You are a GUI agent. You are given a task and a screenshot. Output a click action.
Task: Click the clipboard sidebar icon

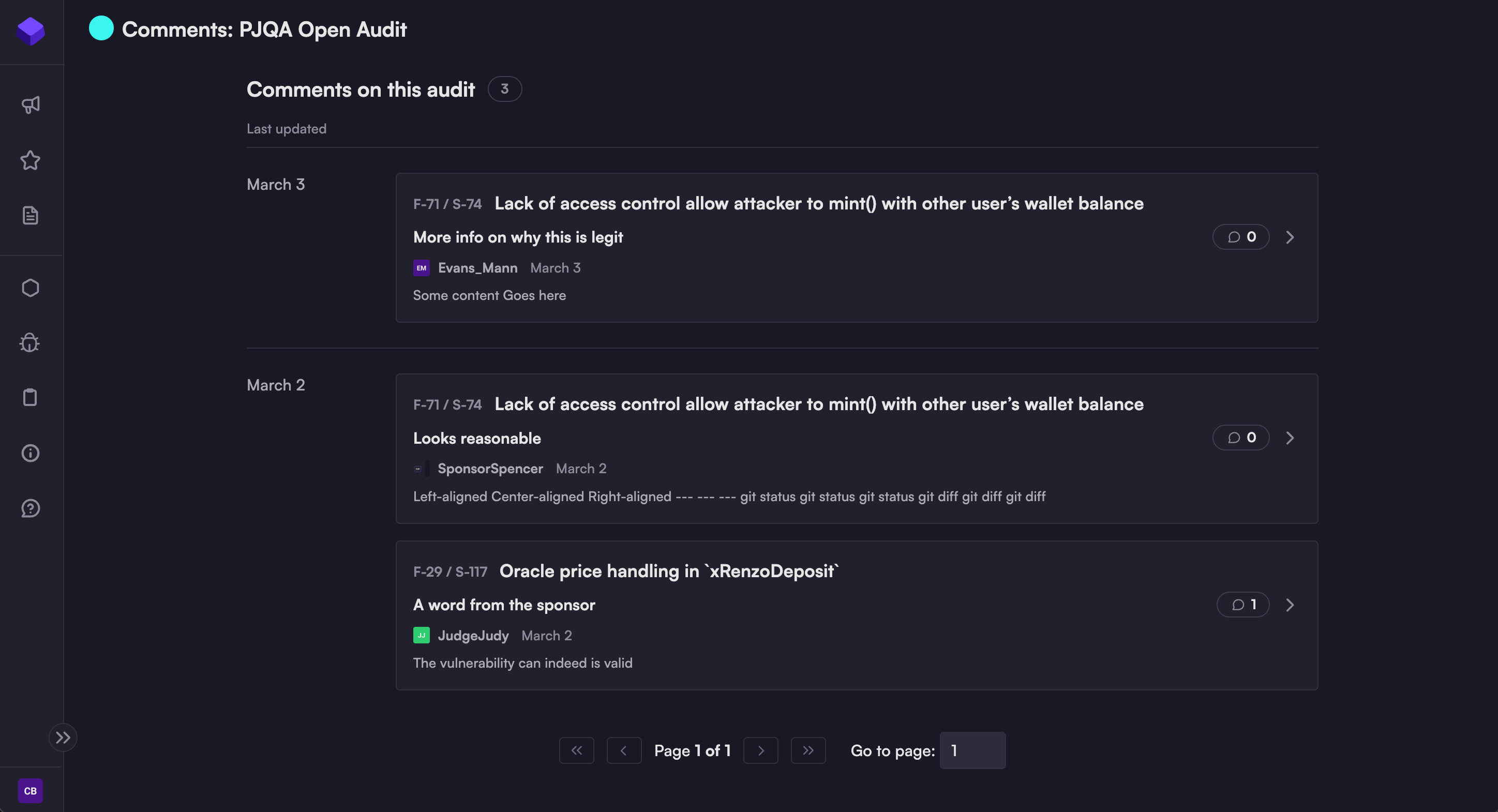pyautogui.click(x=30, y=398)
